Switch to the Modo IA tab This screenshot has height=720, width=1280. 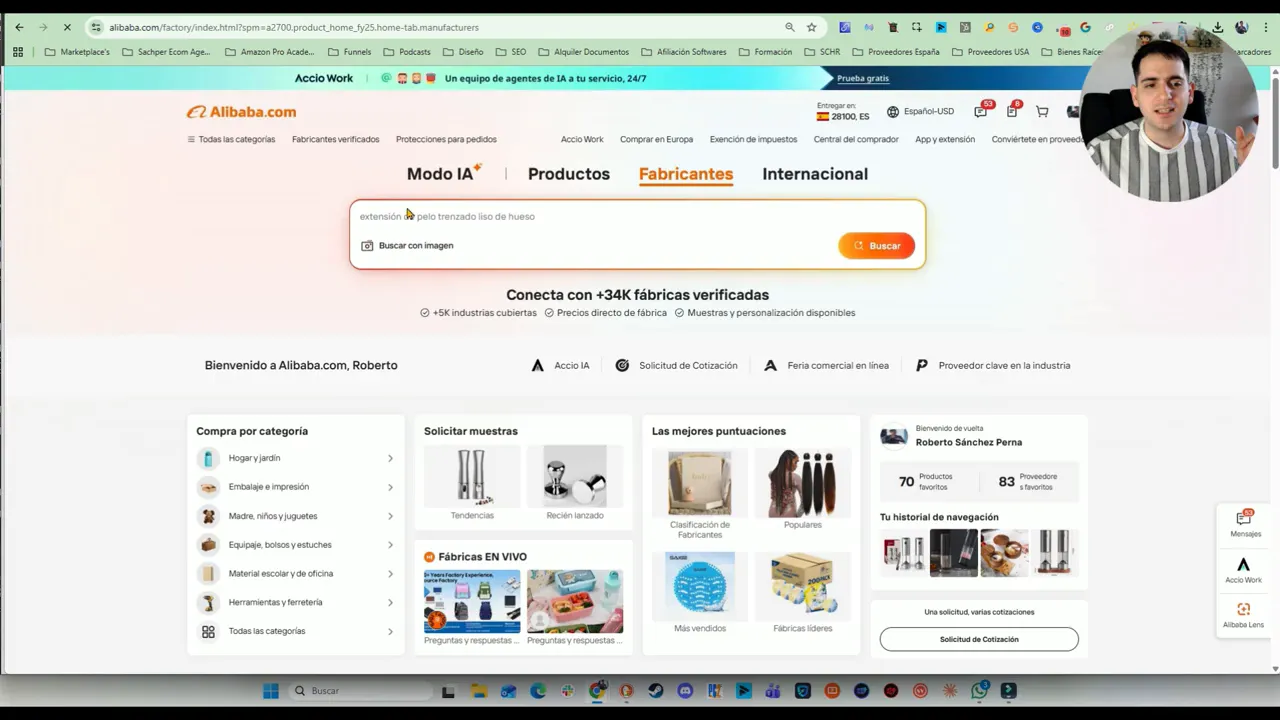[444, 173]
